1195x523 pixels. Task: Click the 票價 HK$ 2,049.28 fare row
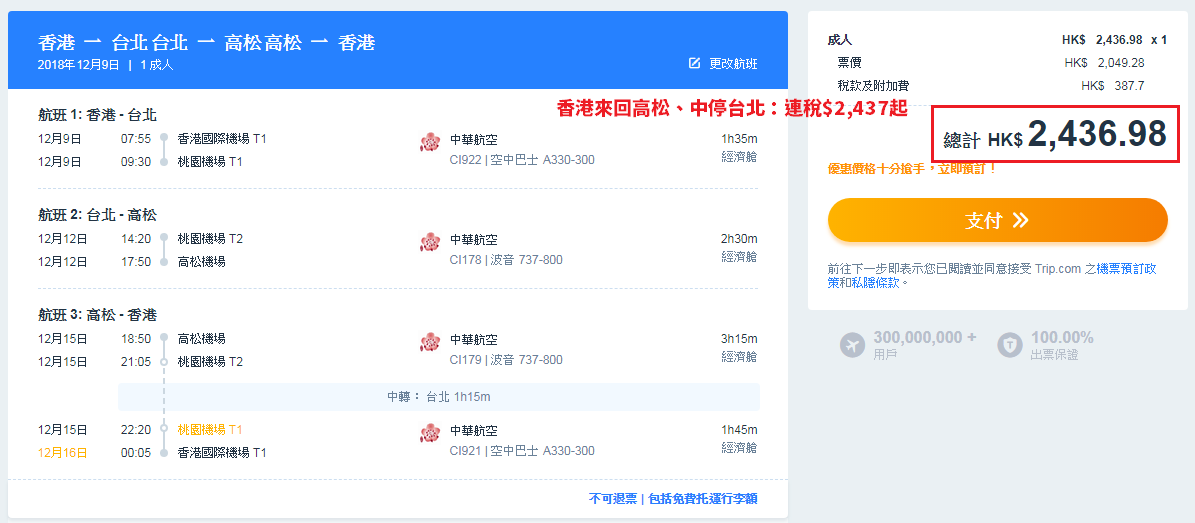(x=991, y=63)
